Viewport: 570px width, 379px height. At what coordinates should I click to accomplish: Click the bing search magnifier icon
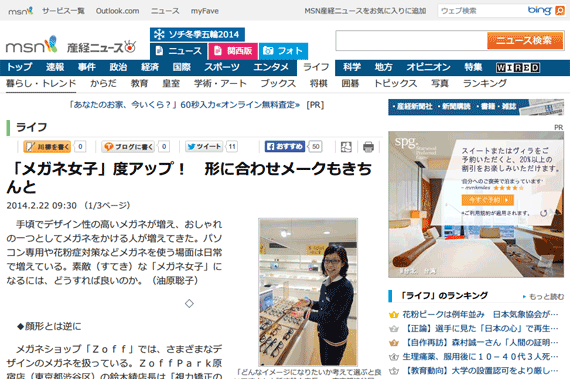coord(560,11)
